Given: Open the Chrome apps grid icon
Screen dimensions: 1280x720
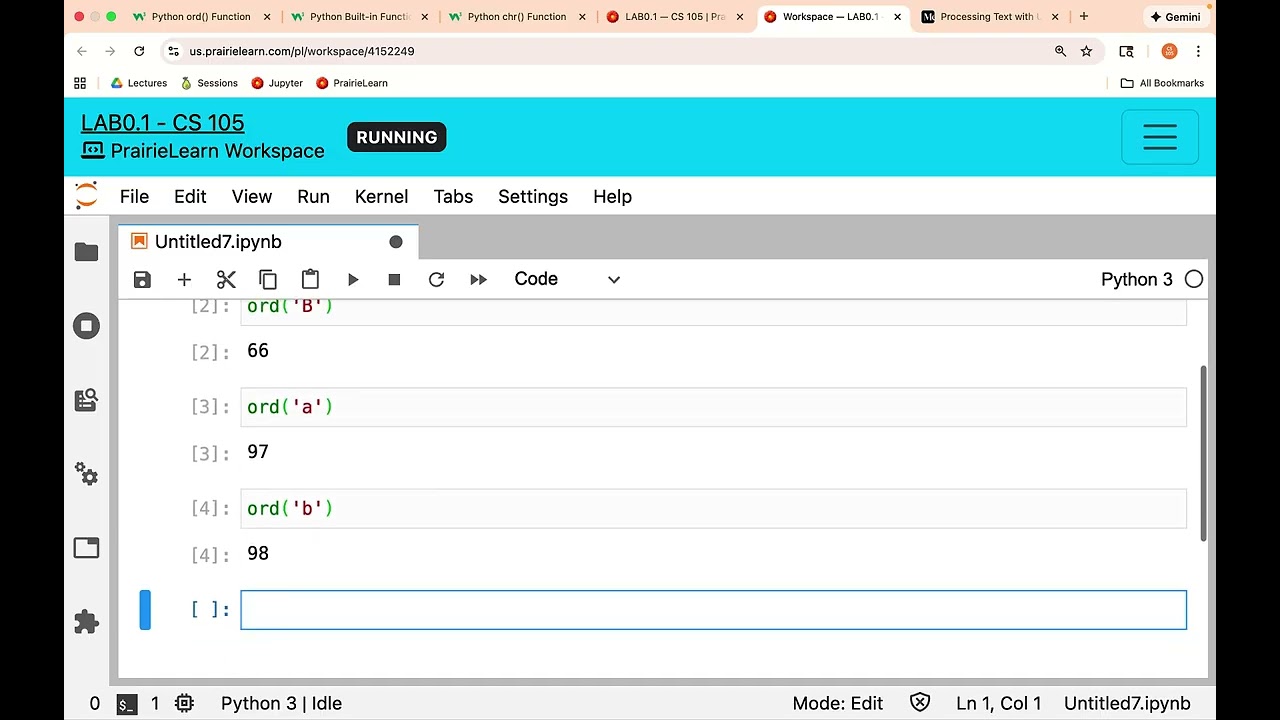Looking at the screenshot, I should tap(80, 83).
